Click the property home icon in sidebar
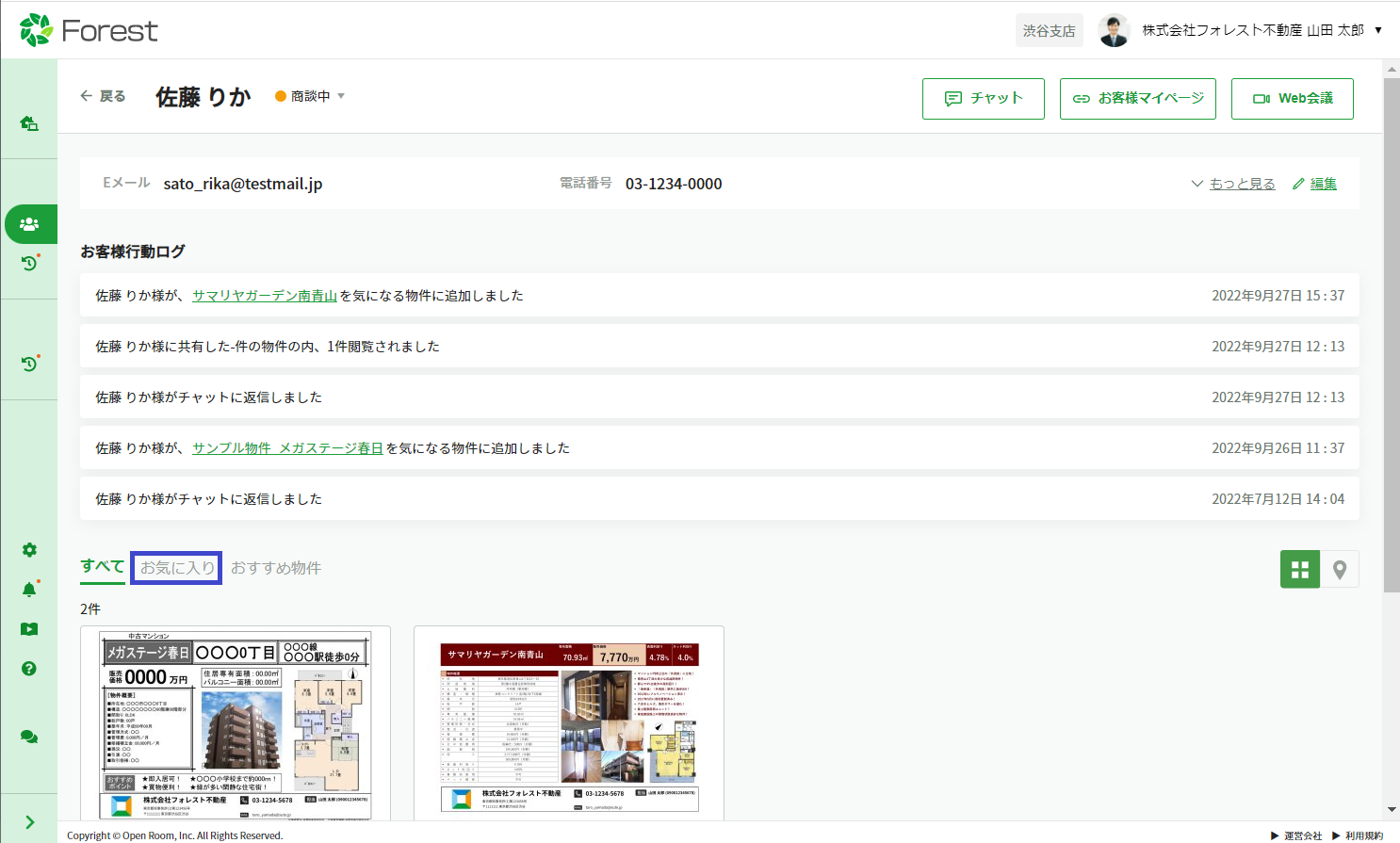This screenshot has width=1400, height=843. (x=29, y=123)
